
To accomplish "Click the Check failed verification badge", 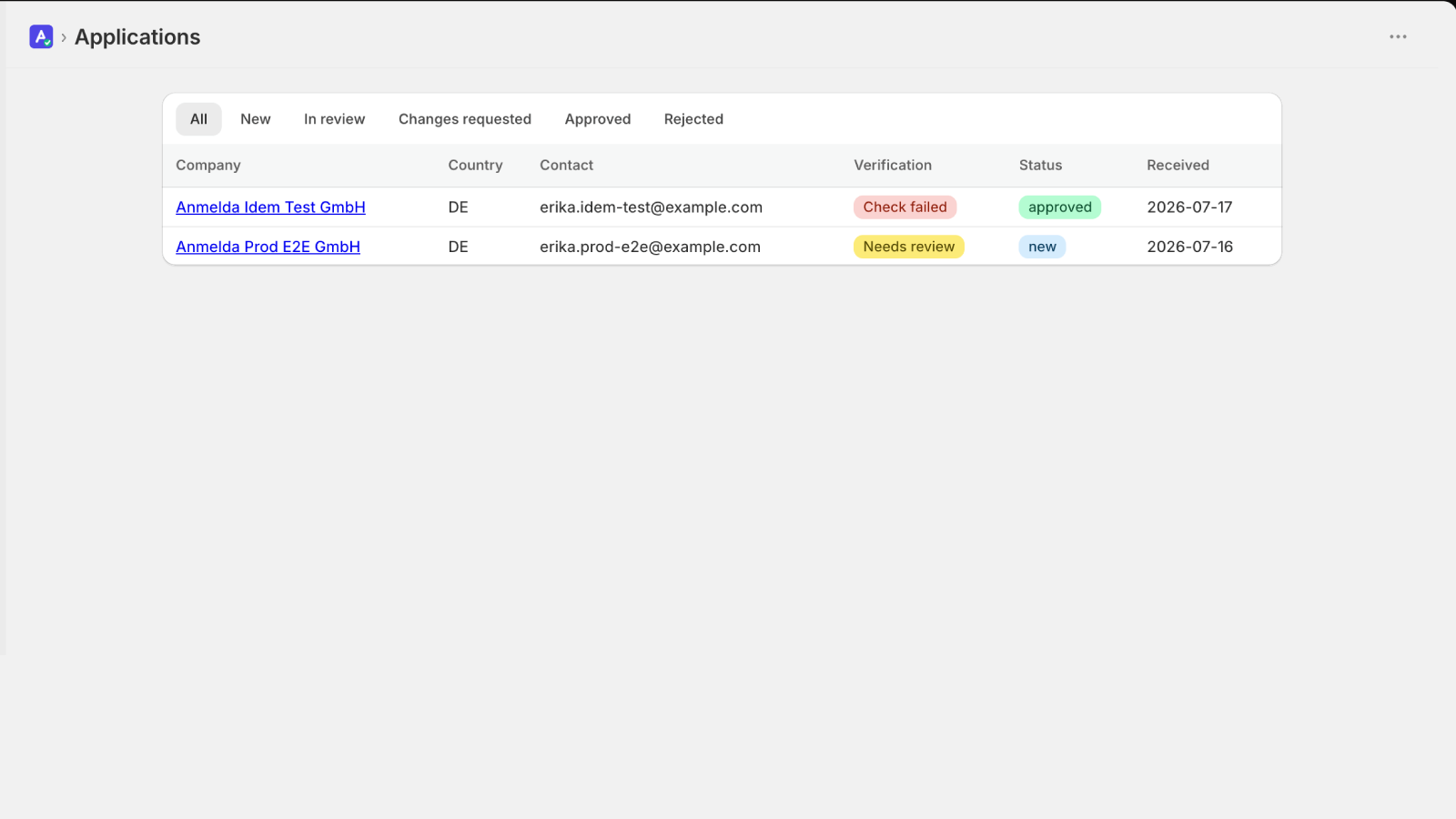I will pyautogui.click(x=905, y=207).
